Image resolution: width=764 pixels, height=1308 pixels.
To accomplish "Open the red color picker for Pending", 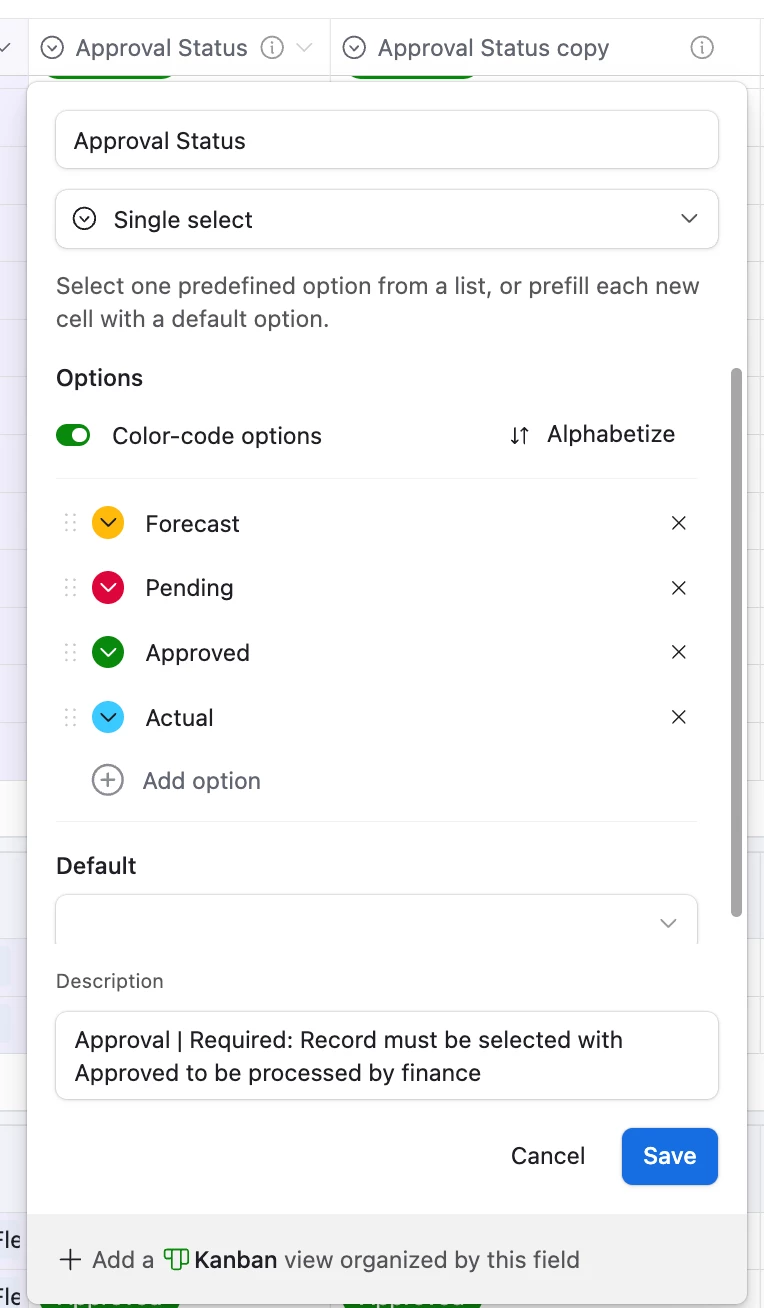I will [108, 588].
